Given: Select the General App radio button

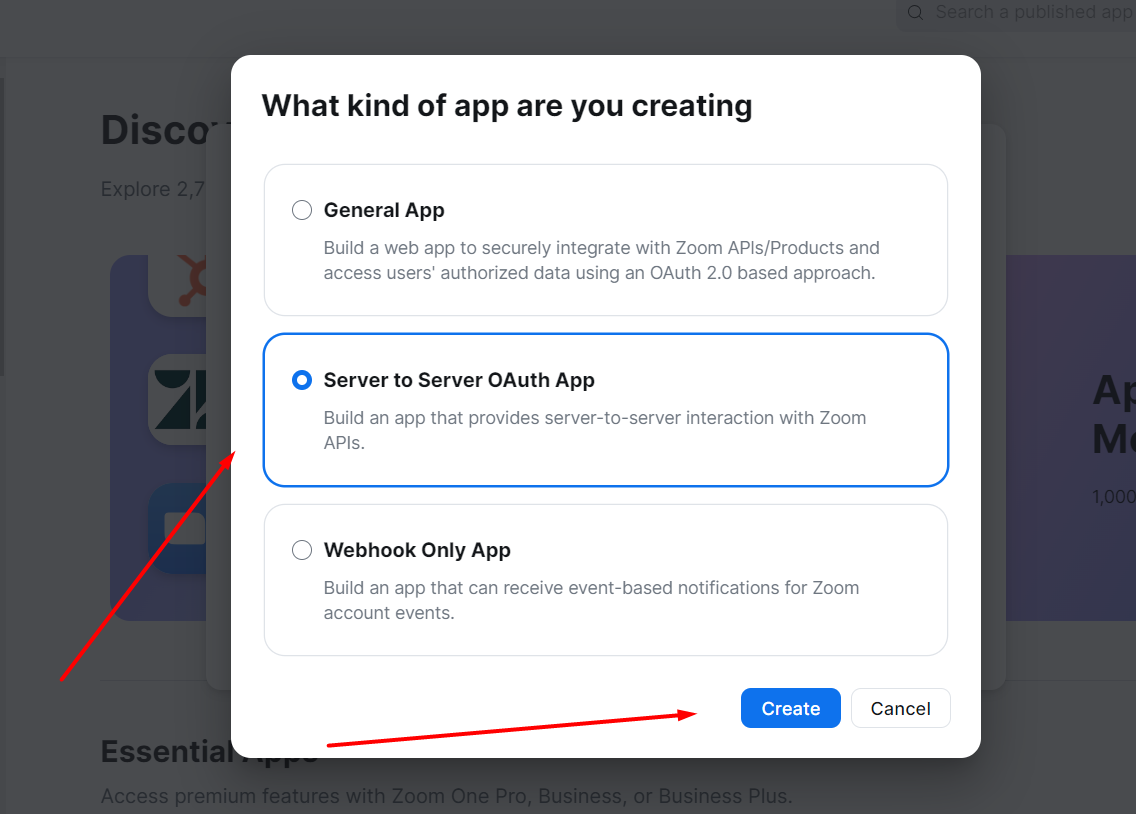Looking at the screenshot, I should point(302,210).
